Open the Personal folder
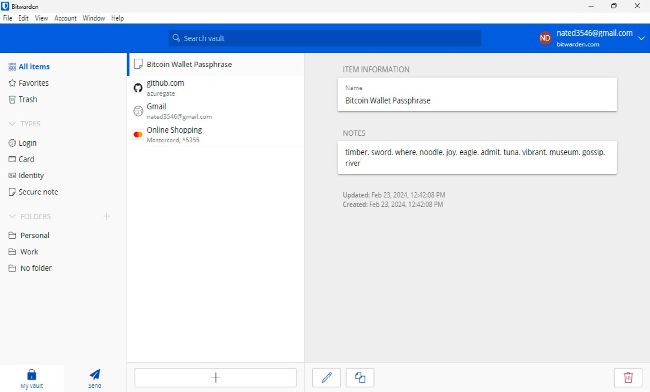This screenshot has height=392, width=650. coord(29,235)
